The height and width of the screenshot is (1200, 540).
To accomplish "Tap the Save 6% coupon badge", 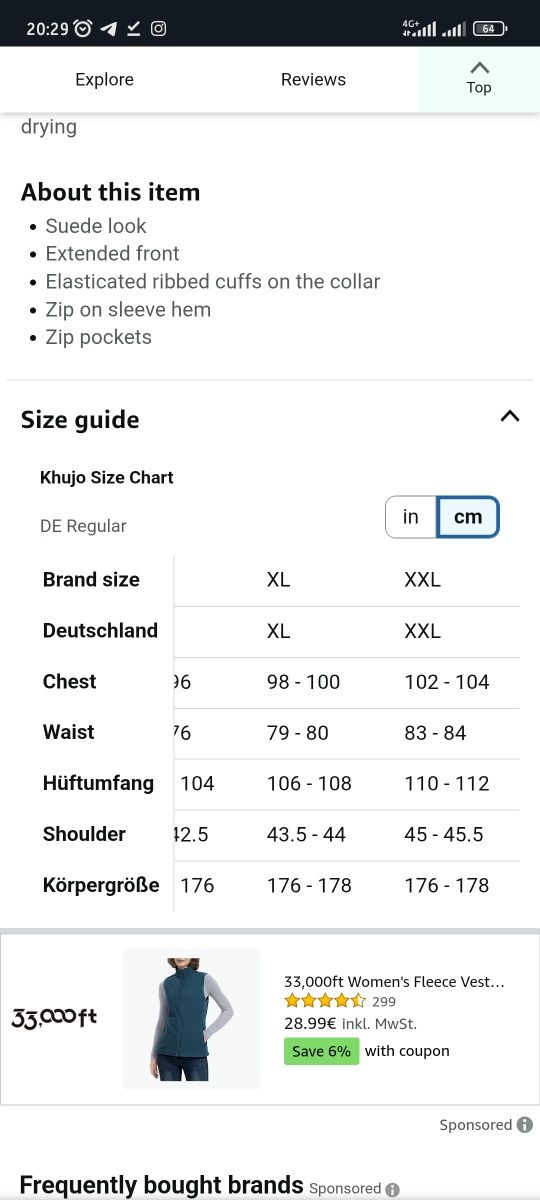I will point(321,1051).
